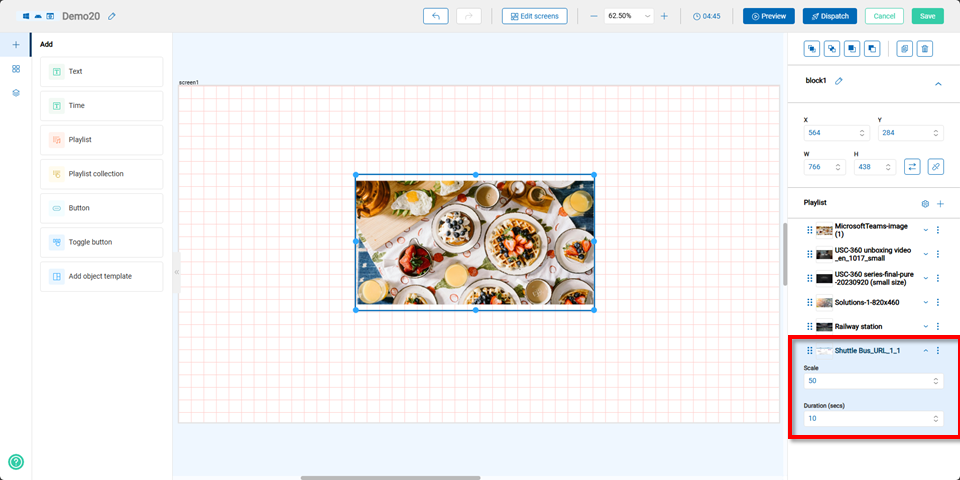The height and width of the screenshot is (480, 960).
Task: Collapse the Shuttle Bus_URL_1_1 item
Action: pyautogui.click(x=925, y=351)
